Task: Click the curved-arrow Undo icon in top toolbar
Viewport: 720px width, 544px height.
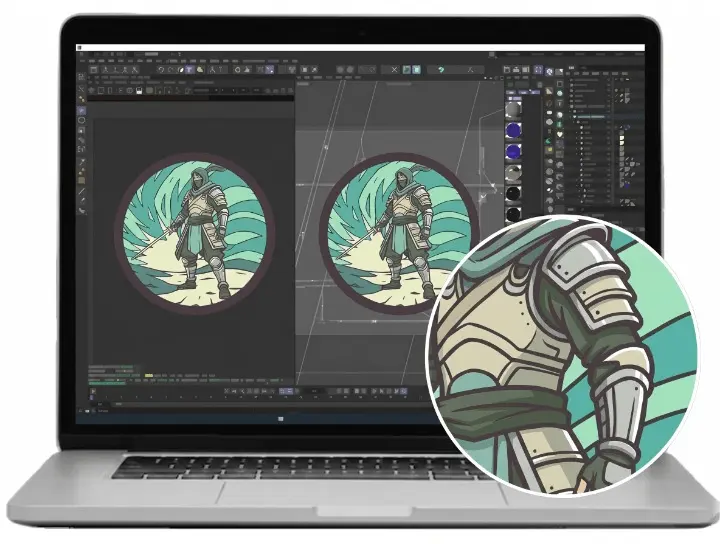Action: [161, 70]
